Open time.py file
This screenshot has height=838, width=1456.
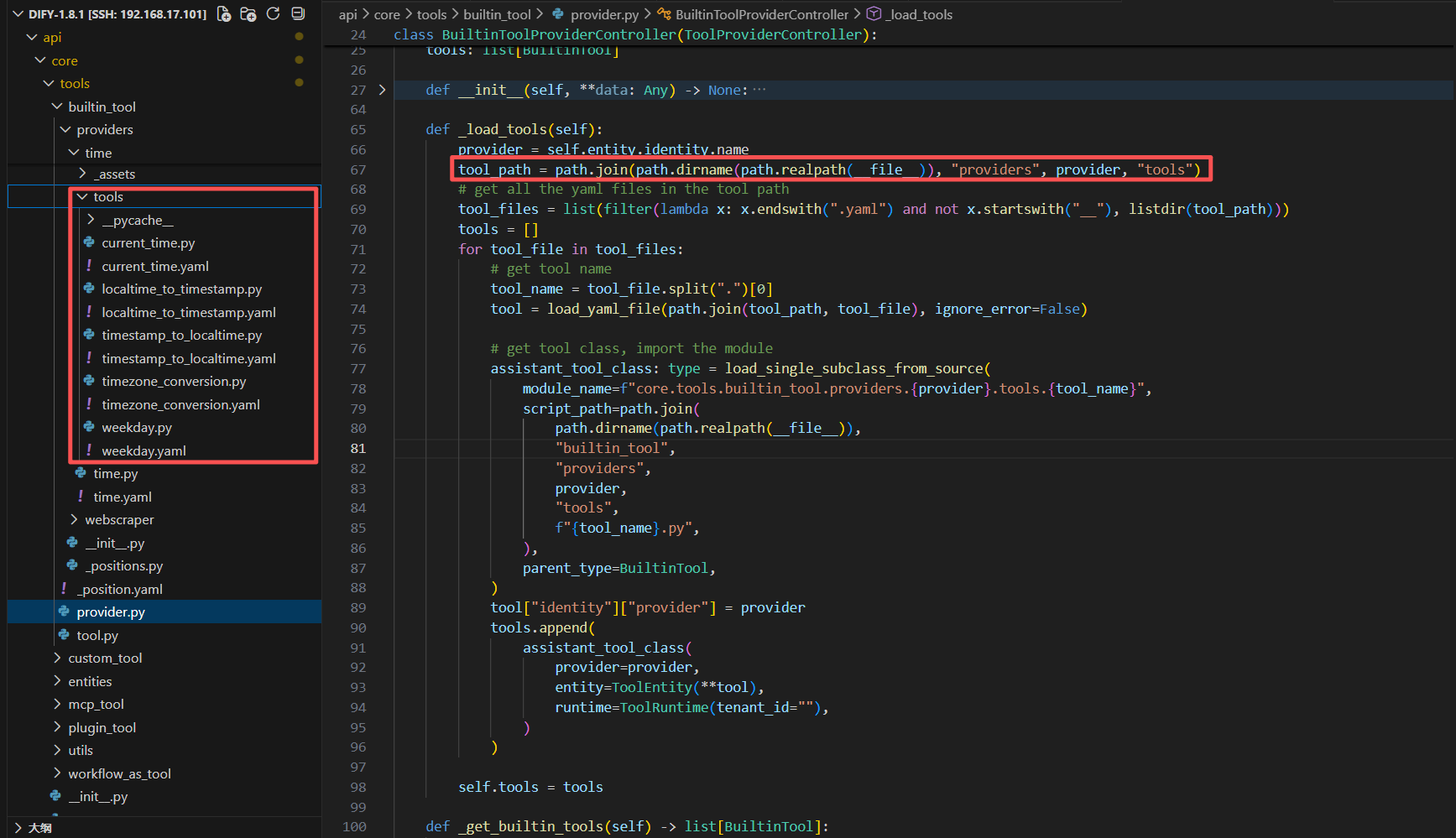[116, 474]
